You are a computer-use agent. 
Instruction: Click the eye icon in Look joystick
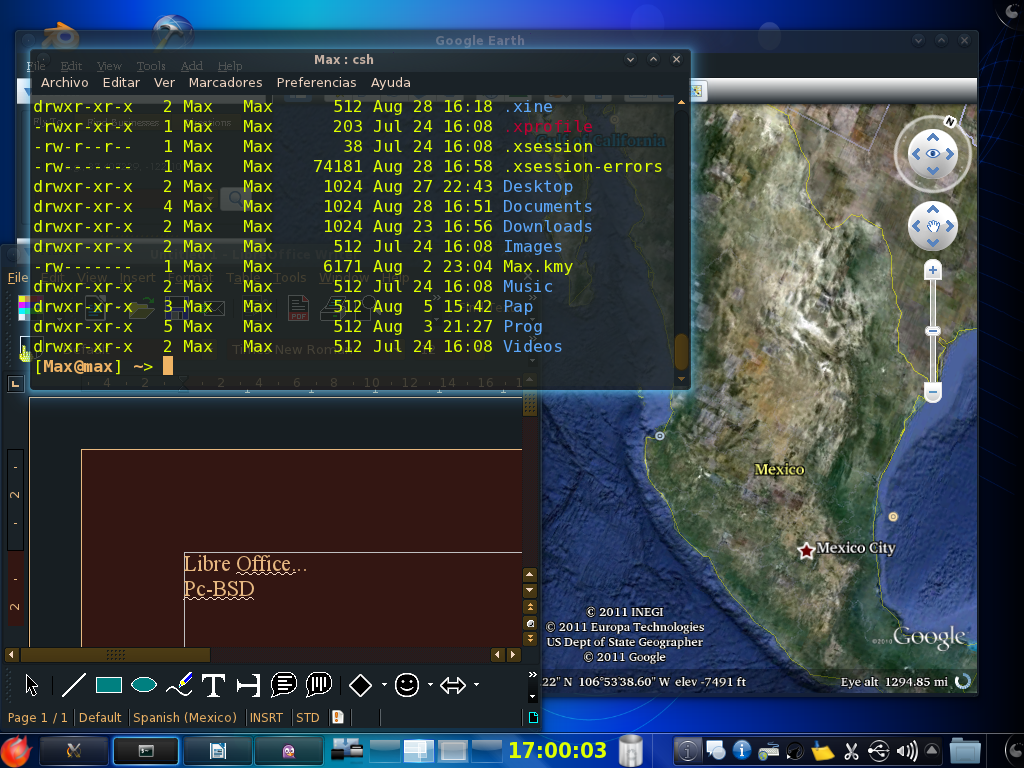click(933, 153)
